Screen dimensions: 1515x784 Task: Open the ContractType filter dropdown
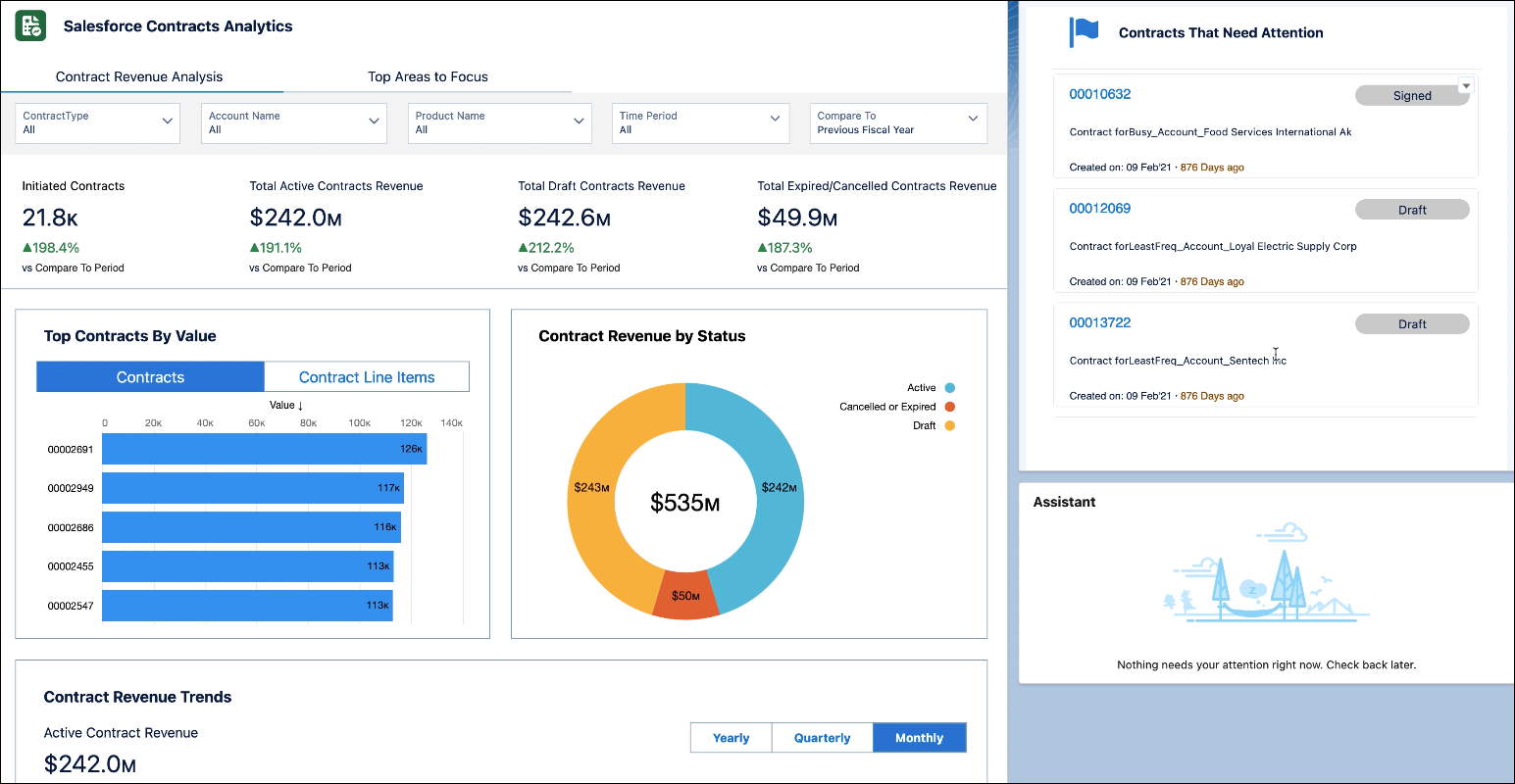tap(96, 122)
